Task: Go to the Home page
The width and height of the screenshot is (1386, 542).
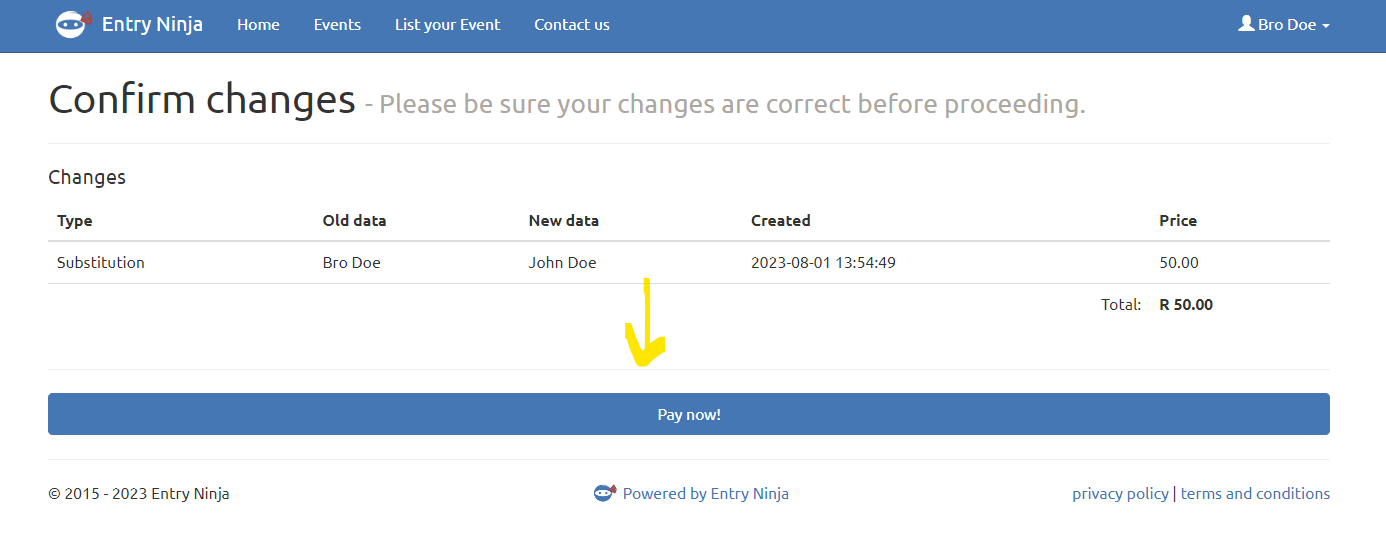Action: tap(258, 25)
